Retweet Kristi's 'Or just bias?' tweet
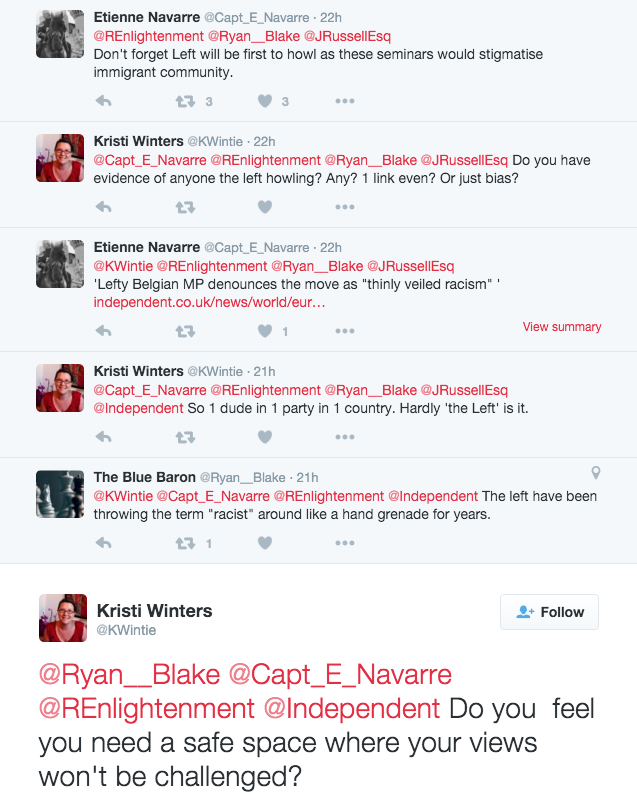This screenshot has height=803, width=637. [185, 207]
